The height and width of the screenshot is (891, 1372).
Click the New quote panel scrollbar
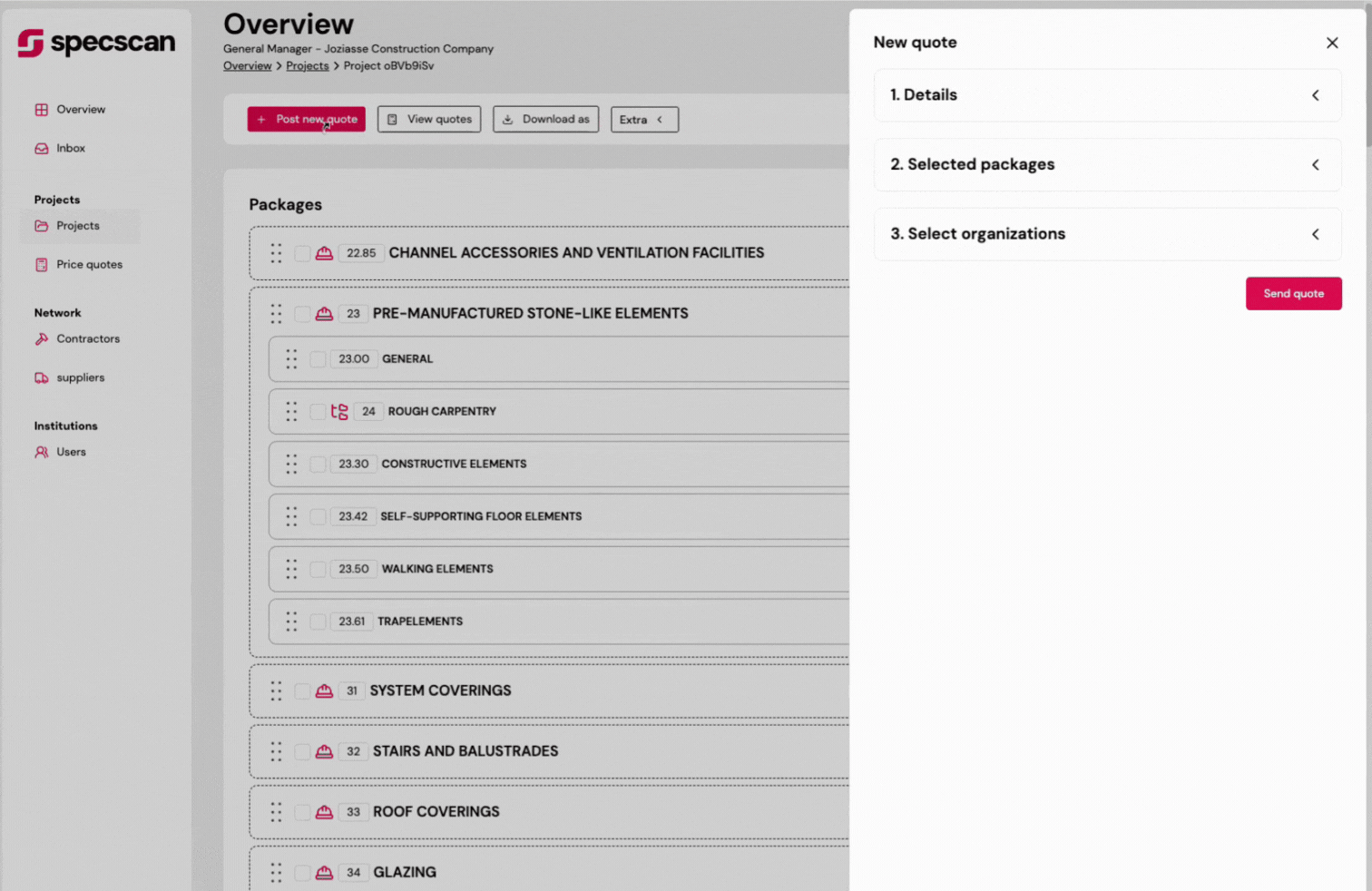(1367, 77)
